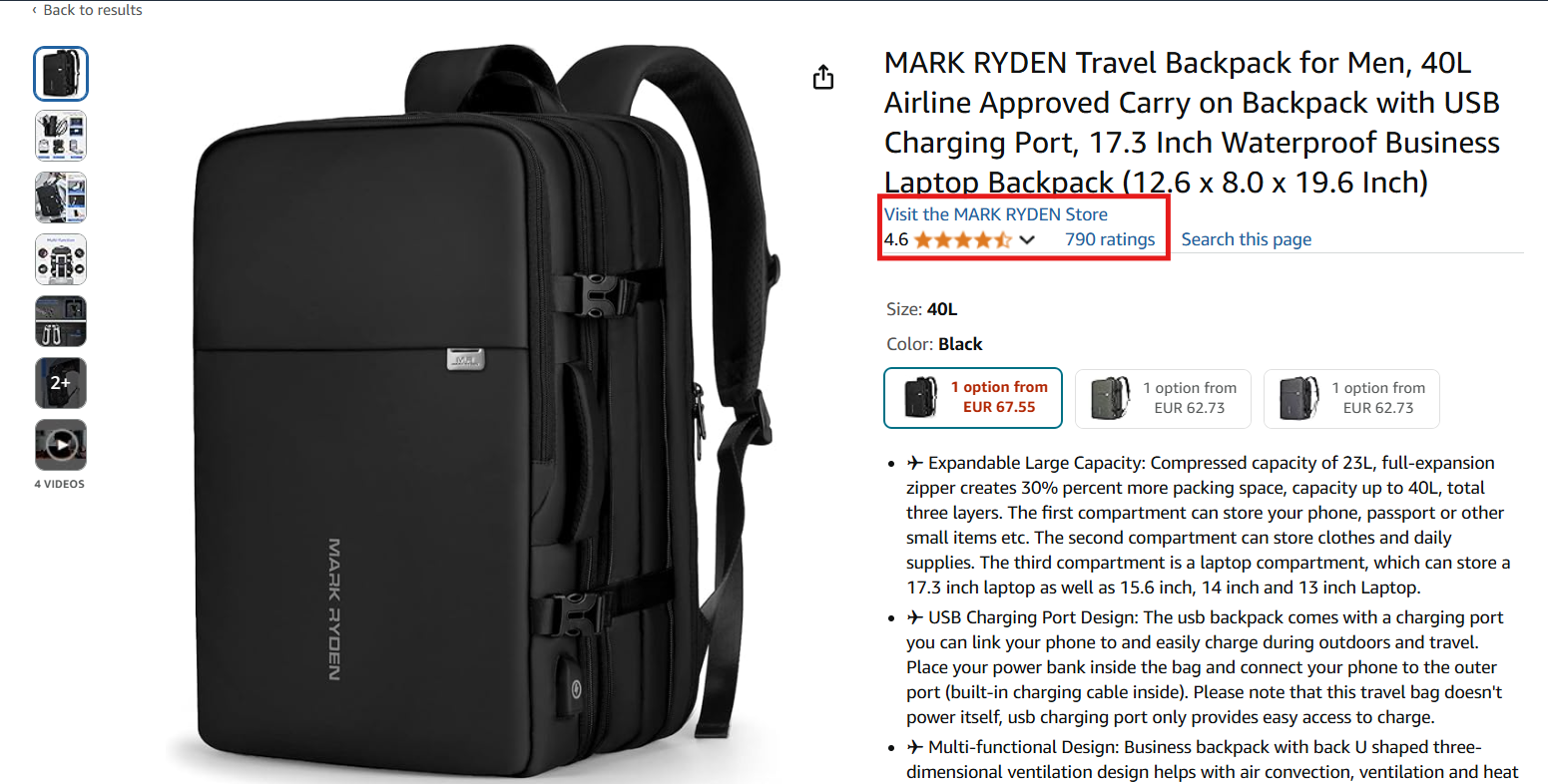Click Search this page link
The image size is (1548, 784).
[x=1247, y=239]
